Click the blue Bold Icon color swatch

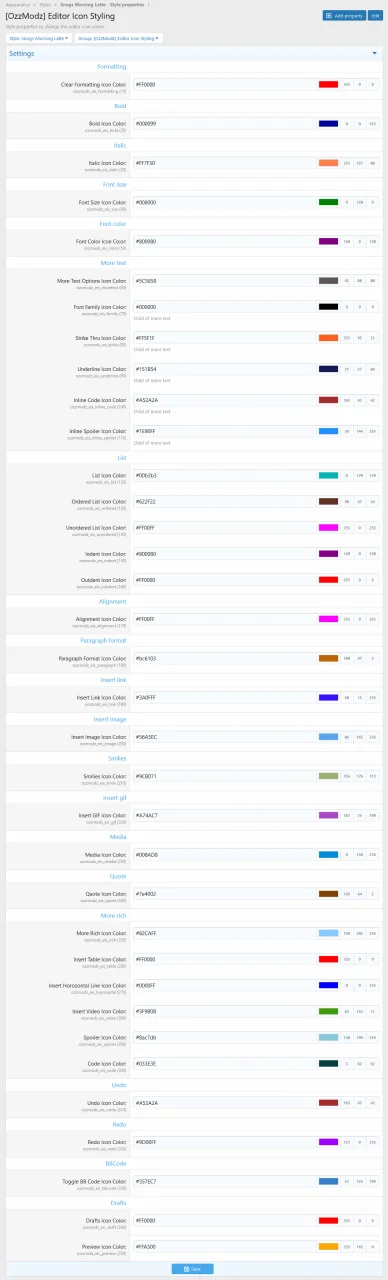[x=328, y=123]
